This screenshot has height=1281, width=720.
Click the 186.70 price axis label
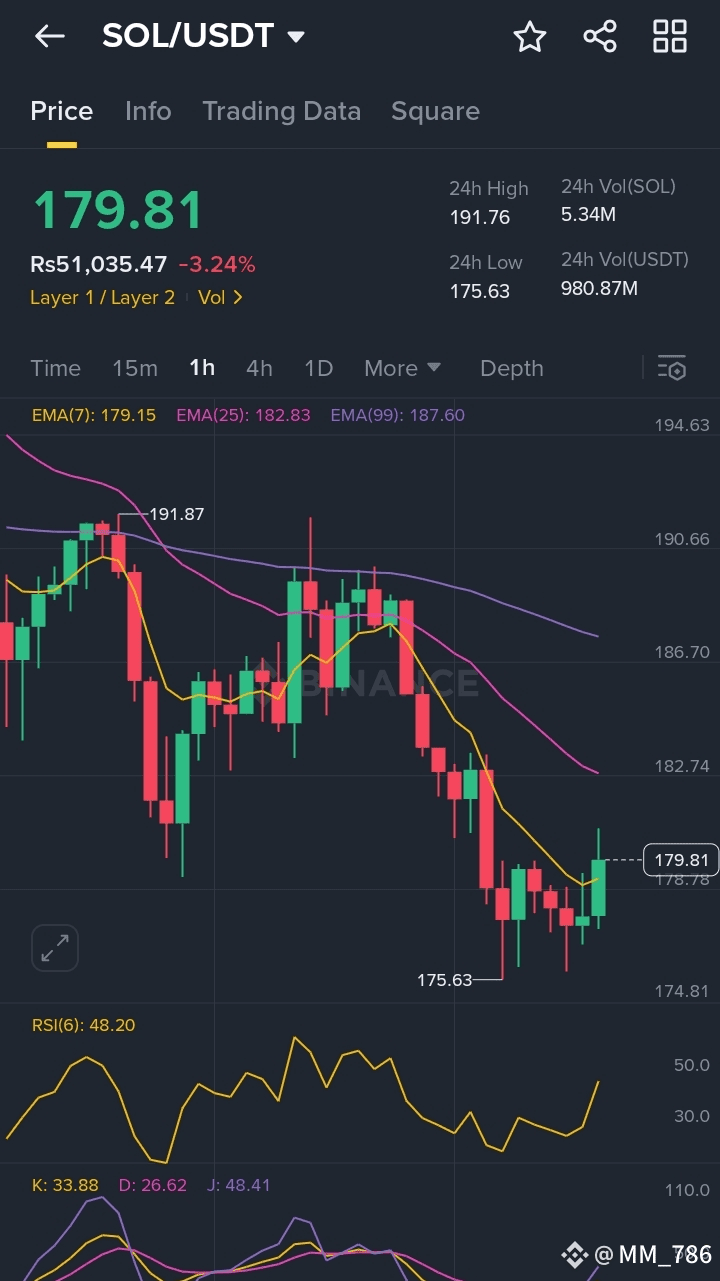coord(682,652)
